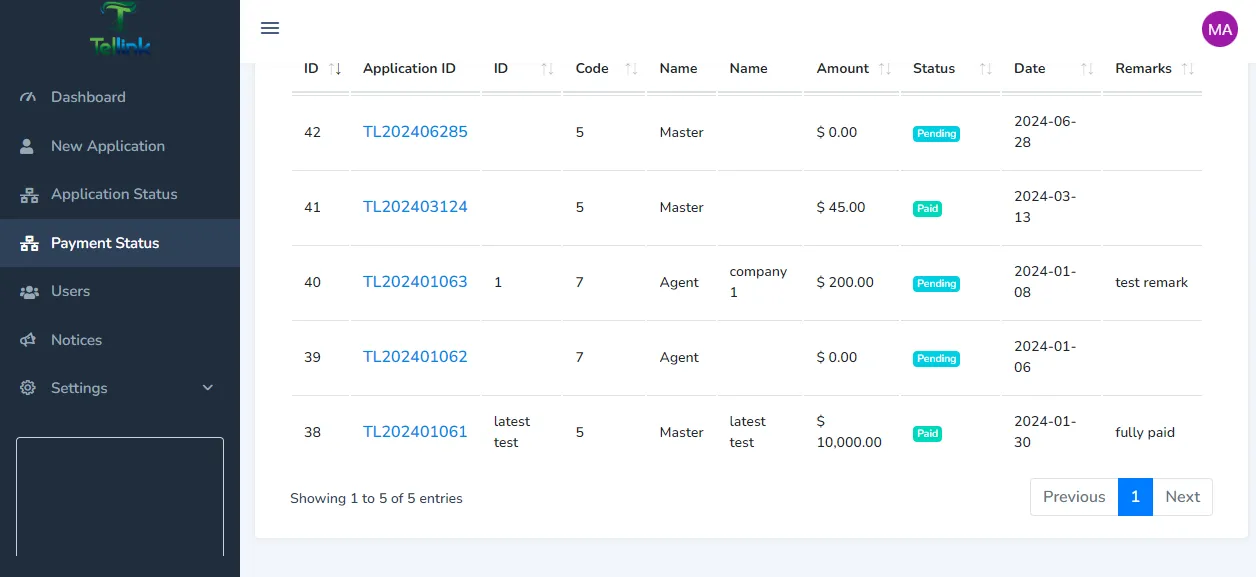The height and width of the screenshot is (577, 1256).
Task: Click the Previous pagination button
Action: (1073, 497)
